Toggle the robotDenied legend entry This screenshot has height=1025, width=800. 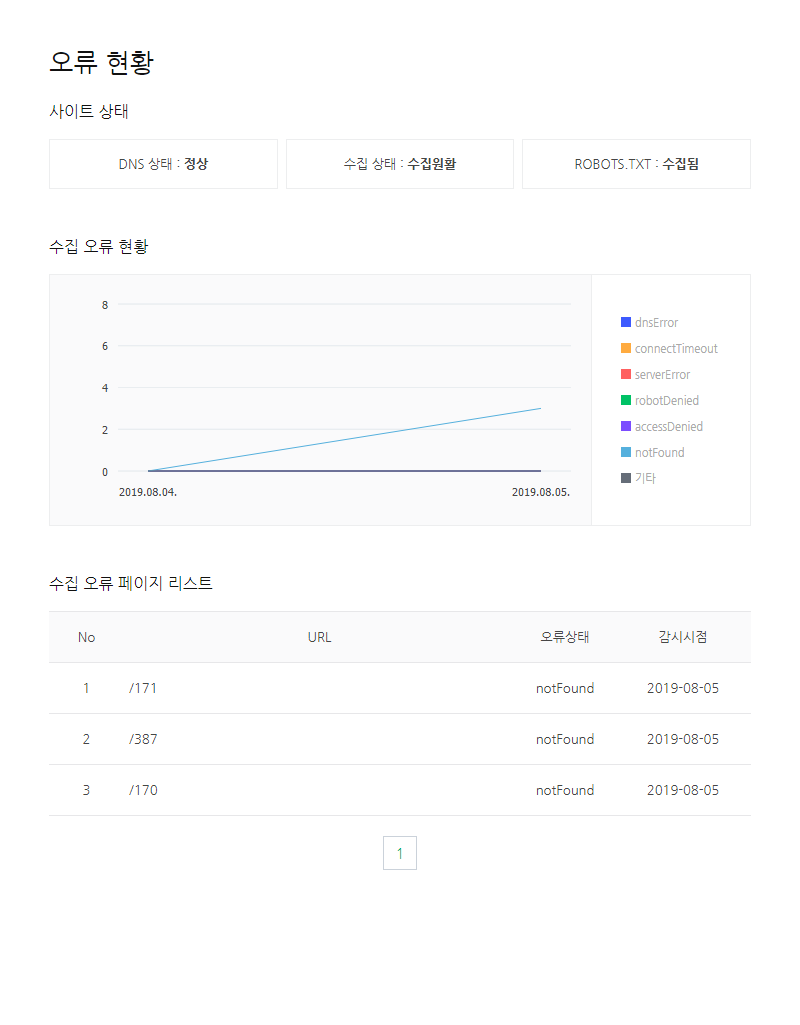pyautogui.click(x=663, y=400)
